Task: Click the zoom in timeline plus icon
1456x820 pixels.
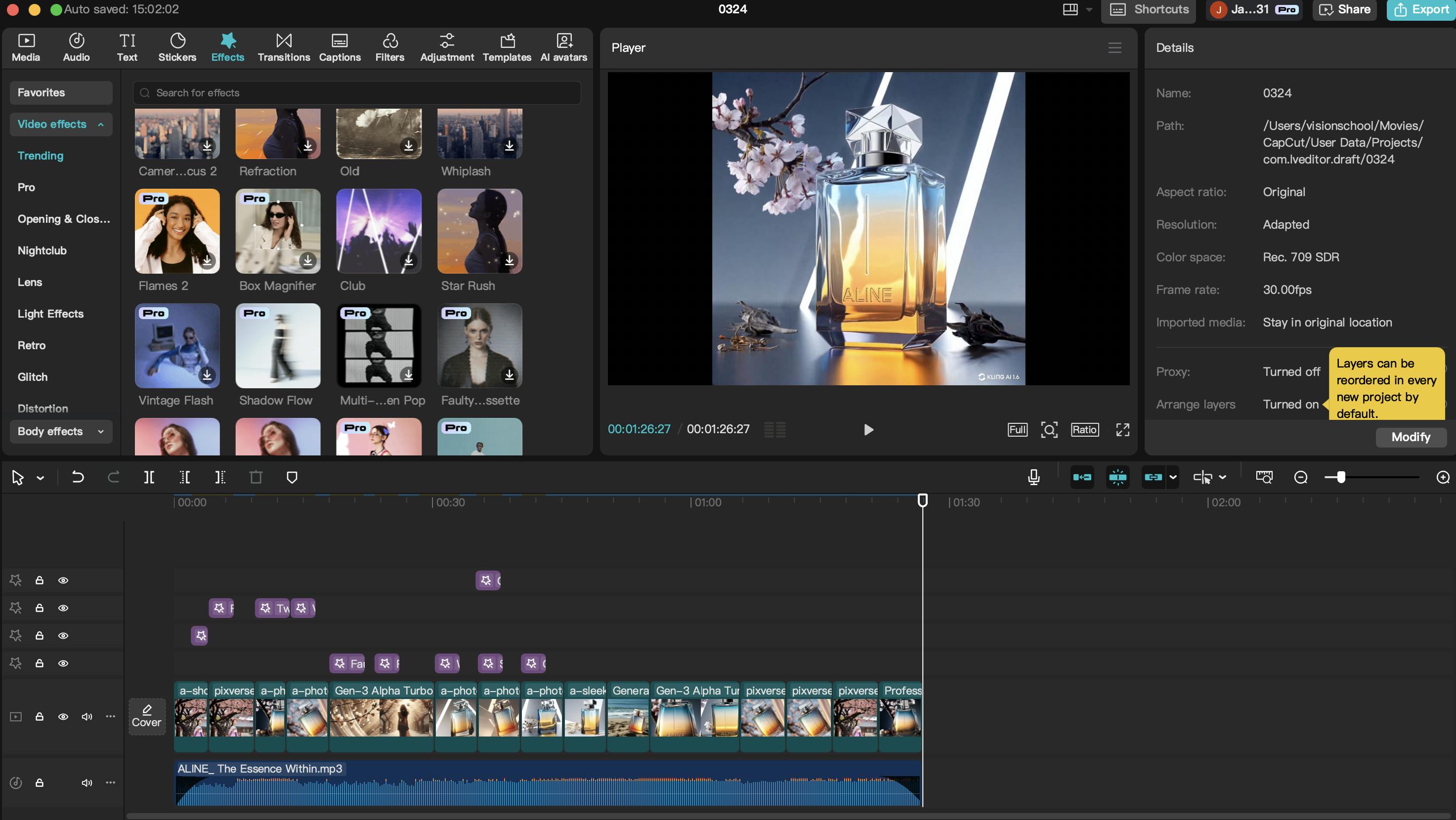Action: [x=1443, y=478]
